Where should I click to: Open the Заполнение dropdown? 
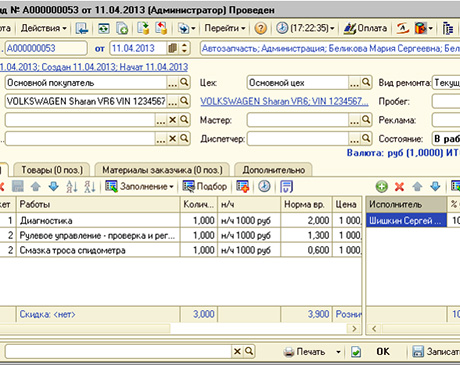click(x=140, y=187)
